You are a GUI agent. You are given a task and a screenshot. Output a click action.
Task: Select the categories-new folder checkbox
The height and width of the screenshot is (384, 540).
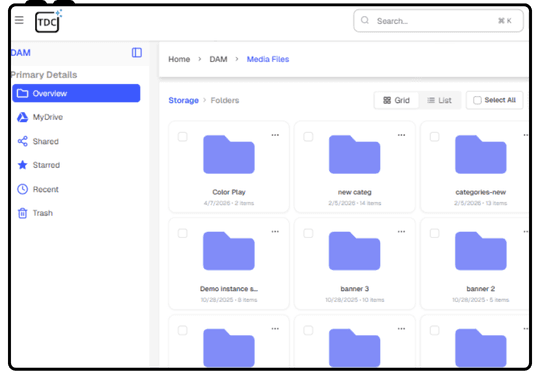click(x=435, y=137)
